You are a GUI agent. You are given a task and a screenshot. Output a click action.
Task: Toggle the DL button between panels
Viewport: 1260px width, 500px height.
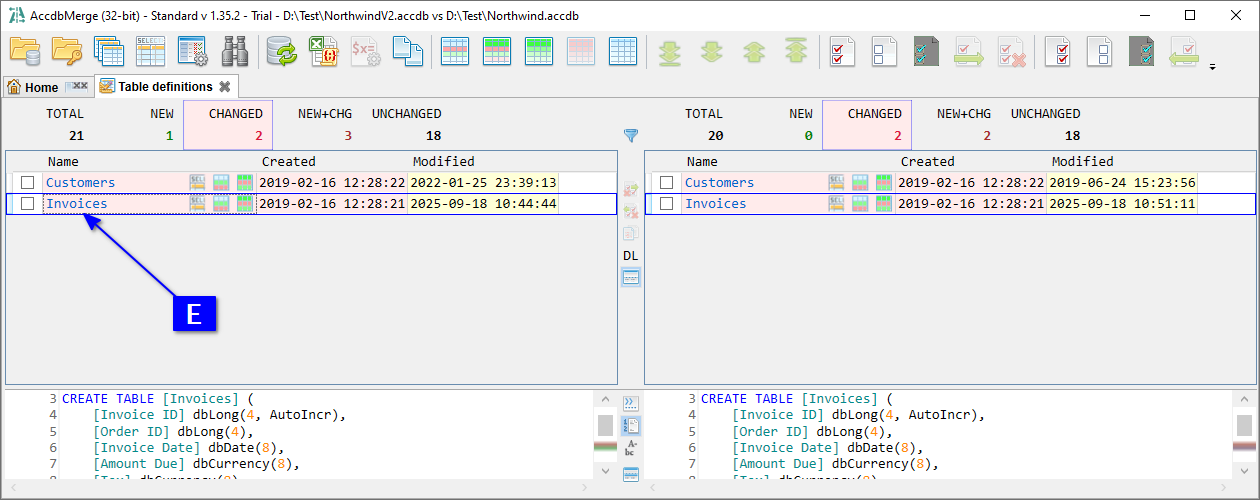tap(631, 256)
